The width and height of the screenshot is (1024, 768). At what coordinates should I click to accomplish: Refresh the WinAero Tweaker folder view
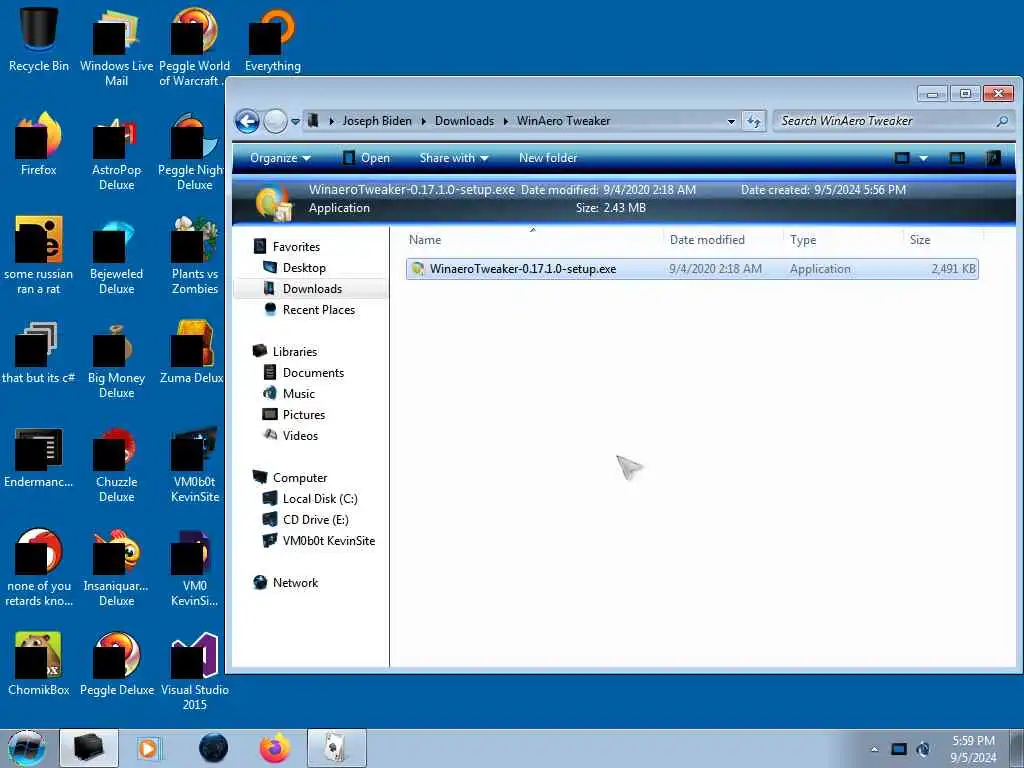coord(754,121)
